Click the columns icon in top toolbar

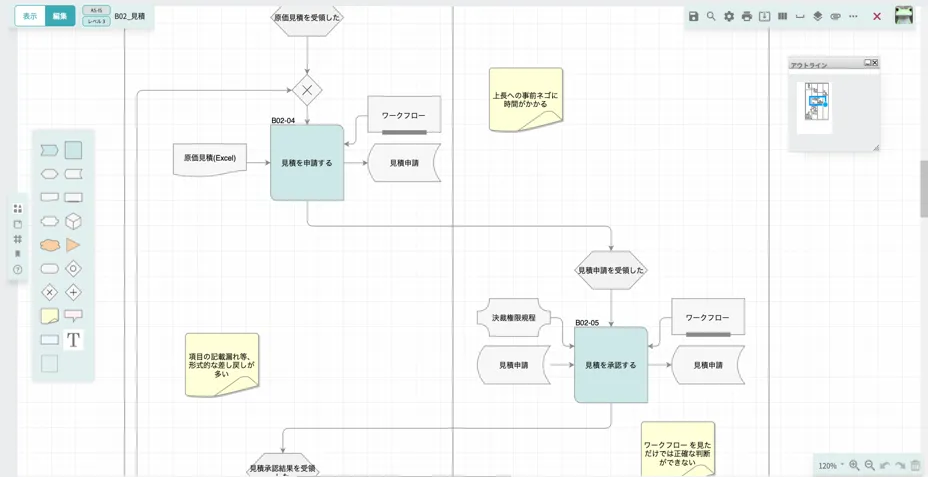782,17
